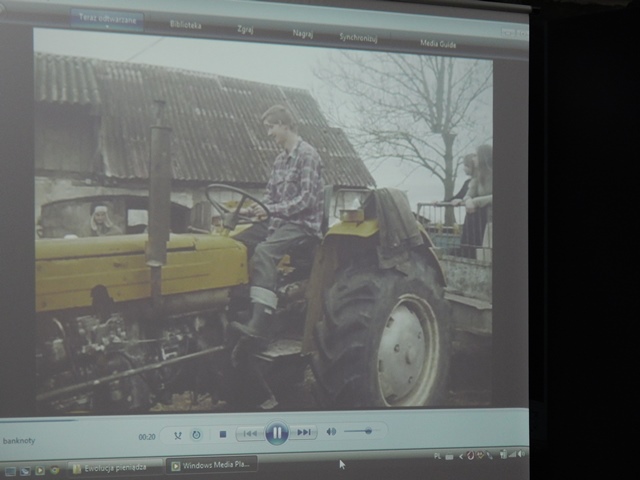Go to the previous track
The height and width of the screenshot is (480, 640).
pyautogui.click(x=250, y=433)
